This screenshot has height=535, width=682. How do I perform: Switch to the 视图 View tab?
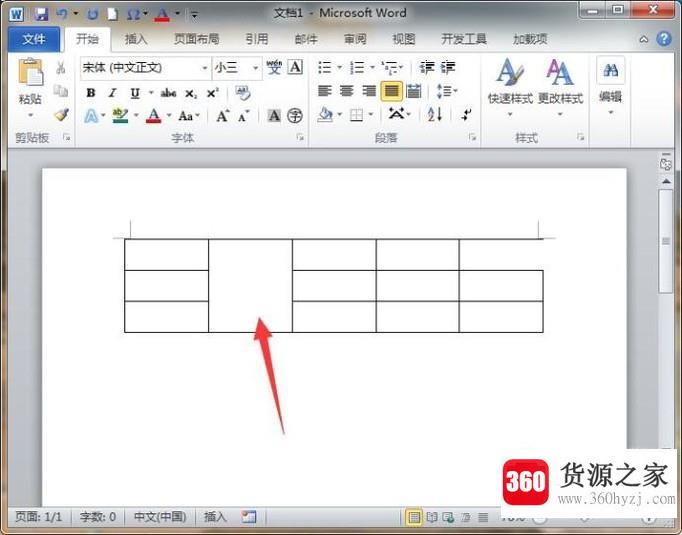404,39
